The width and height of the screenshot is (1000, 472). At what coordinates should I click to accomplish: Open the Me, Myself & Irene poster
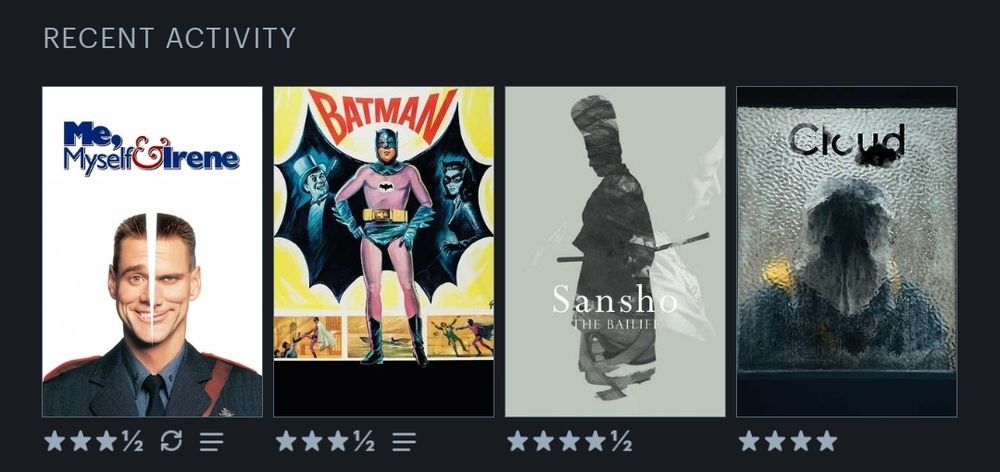[x=152, y=252]
